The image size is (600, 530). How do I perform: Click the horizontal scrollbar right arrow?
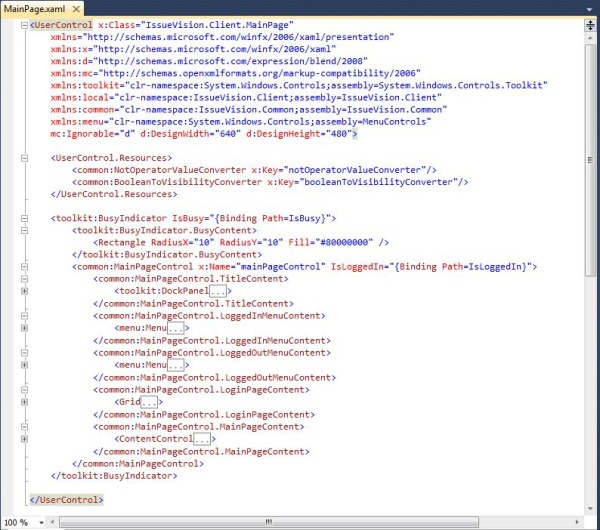point(577,522)
